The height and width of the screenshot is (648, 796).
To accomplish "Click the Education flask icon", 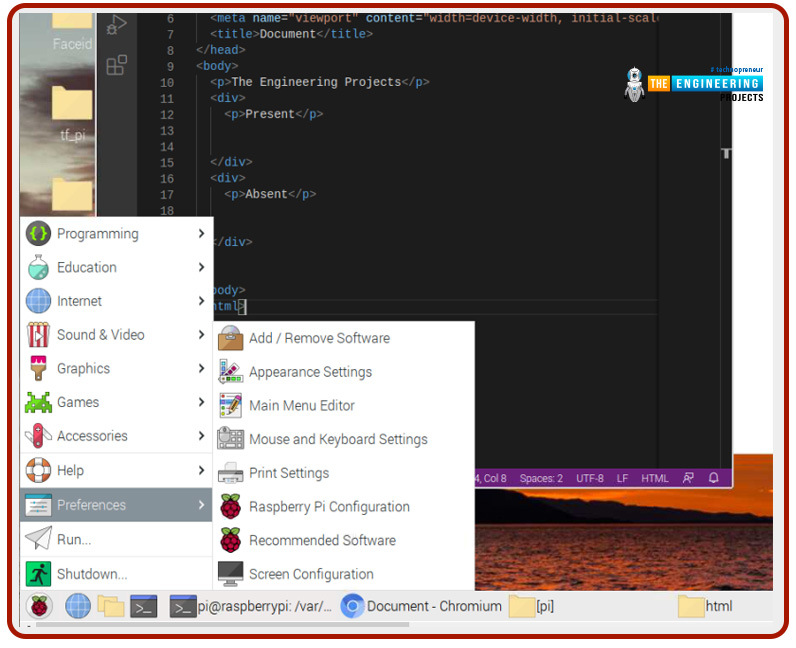I will pos(39,267).
